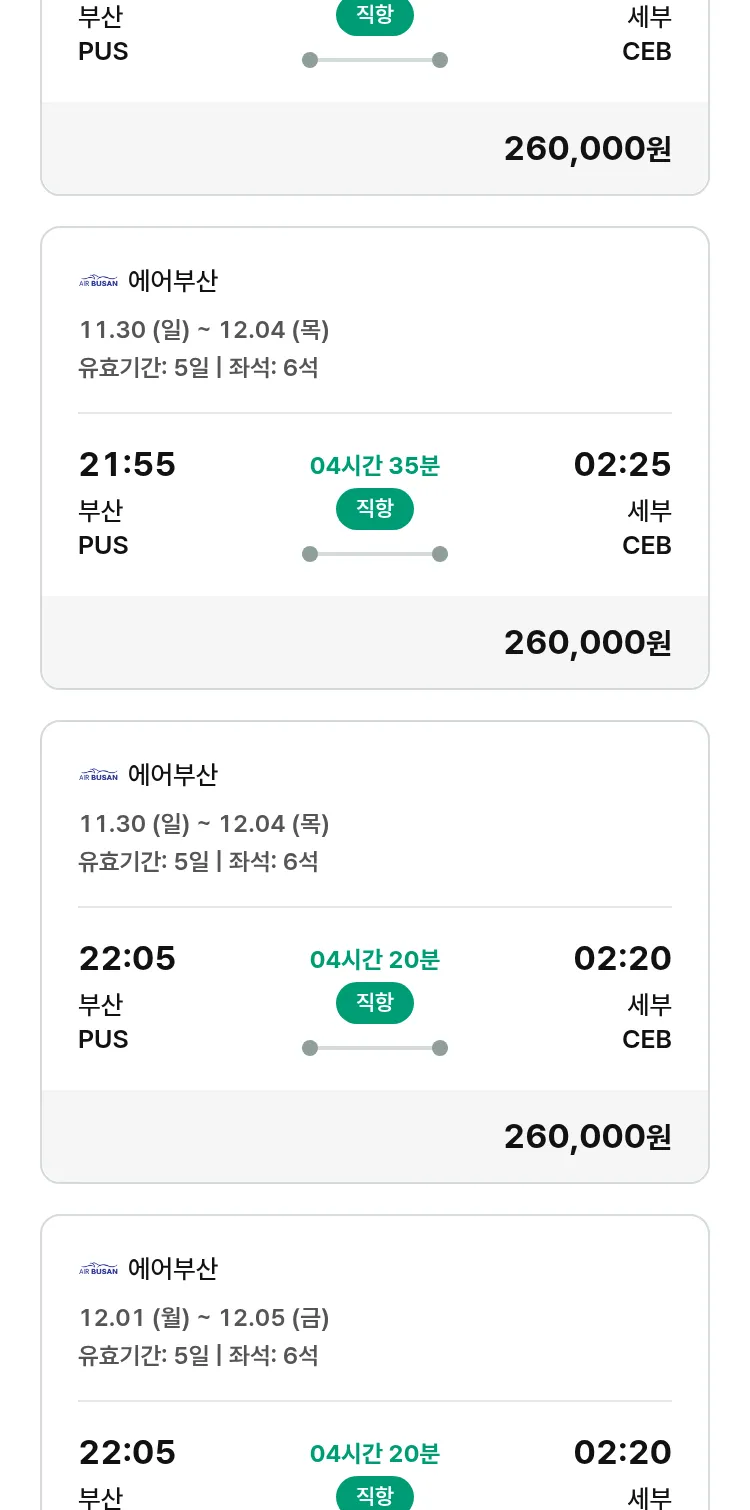Tap the 260,000원 price in the topmost card
This screenshot has width=750, height=1510.
(x=587, y=149)
